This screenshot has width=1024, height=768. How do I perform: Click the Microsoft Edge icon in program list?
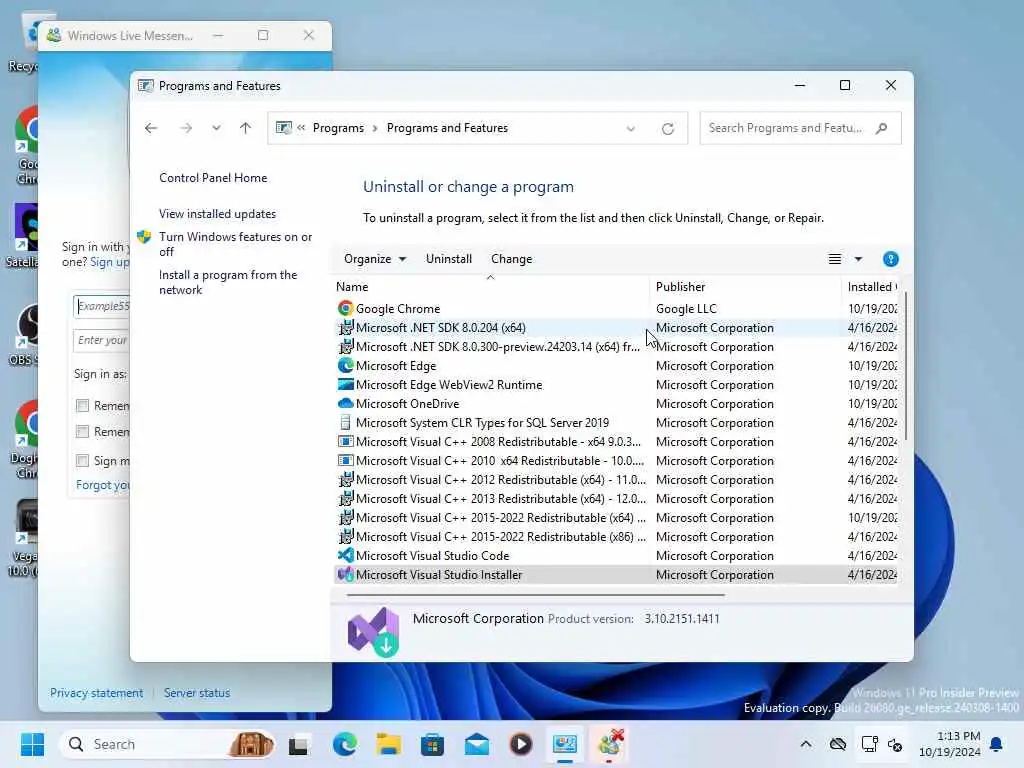[345, 366]
